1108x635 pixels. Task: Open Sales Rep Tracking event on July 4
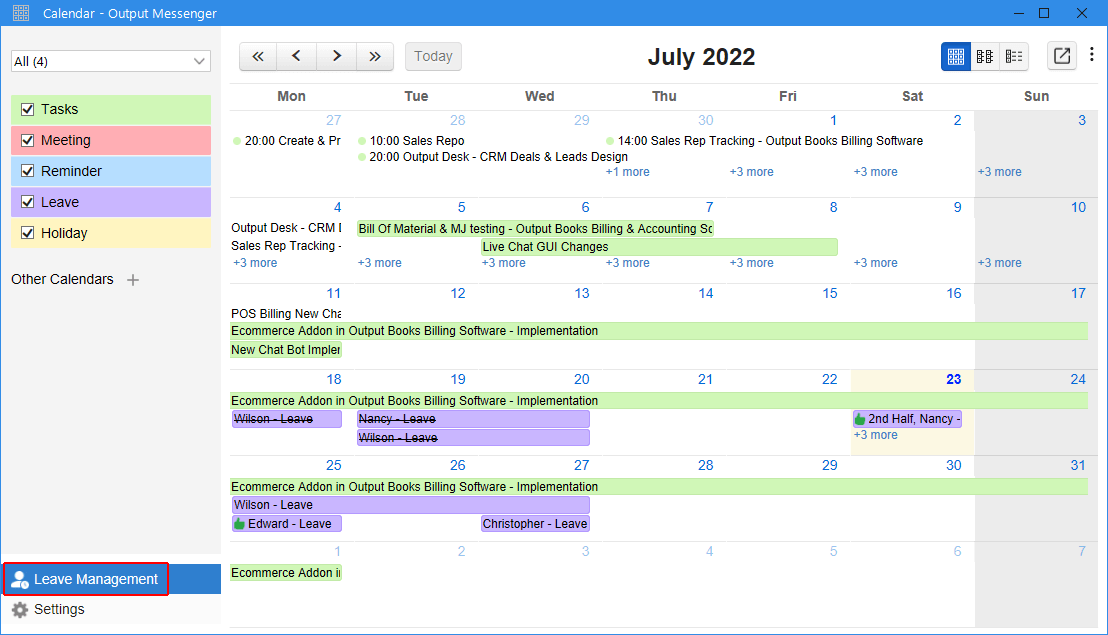[285, 246]
